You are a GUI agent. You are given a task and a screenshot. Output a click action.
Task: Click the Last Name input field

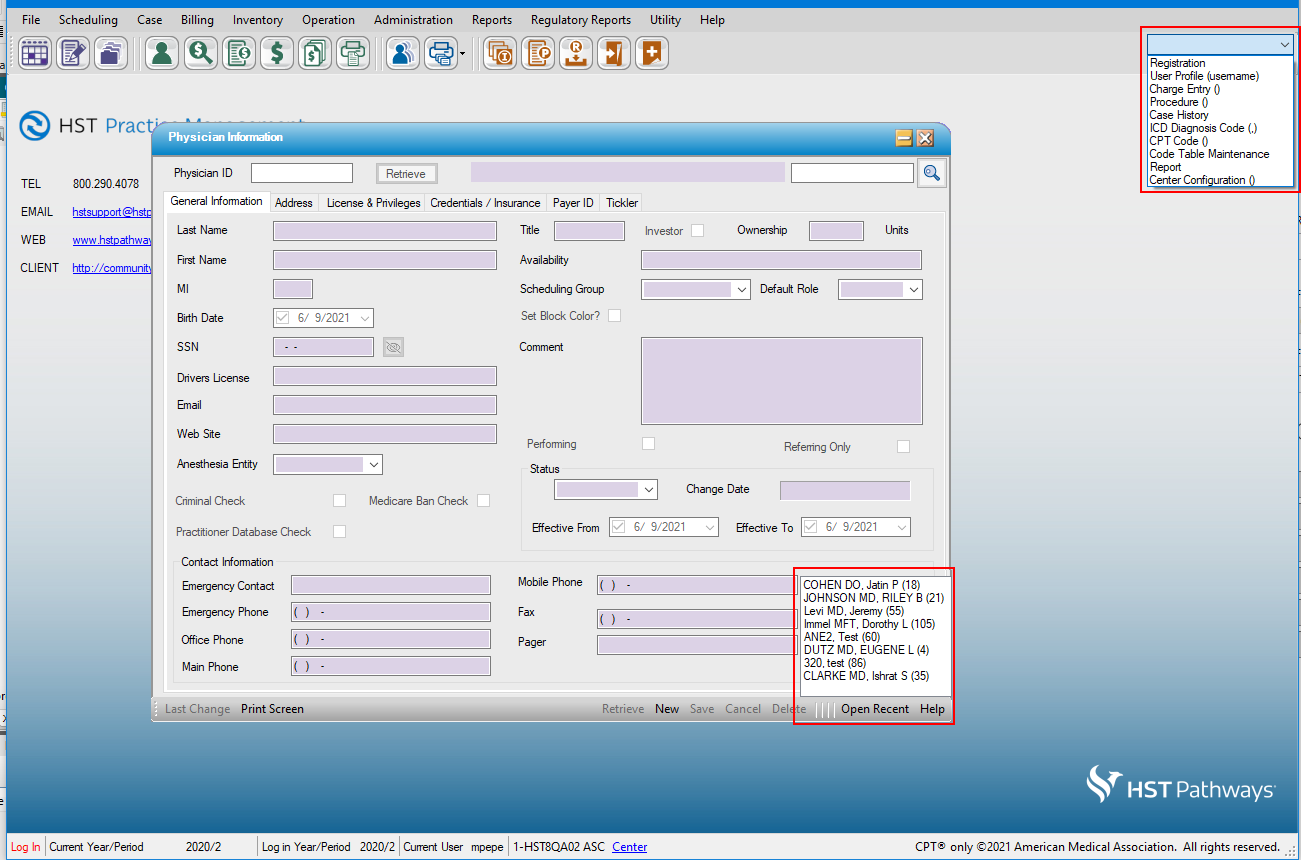(384, 231)
